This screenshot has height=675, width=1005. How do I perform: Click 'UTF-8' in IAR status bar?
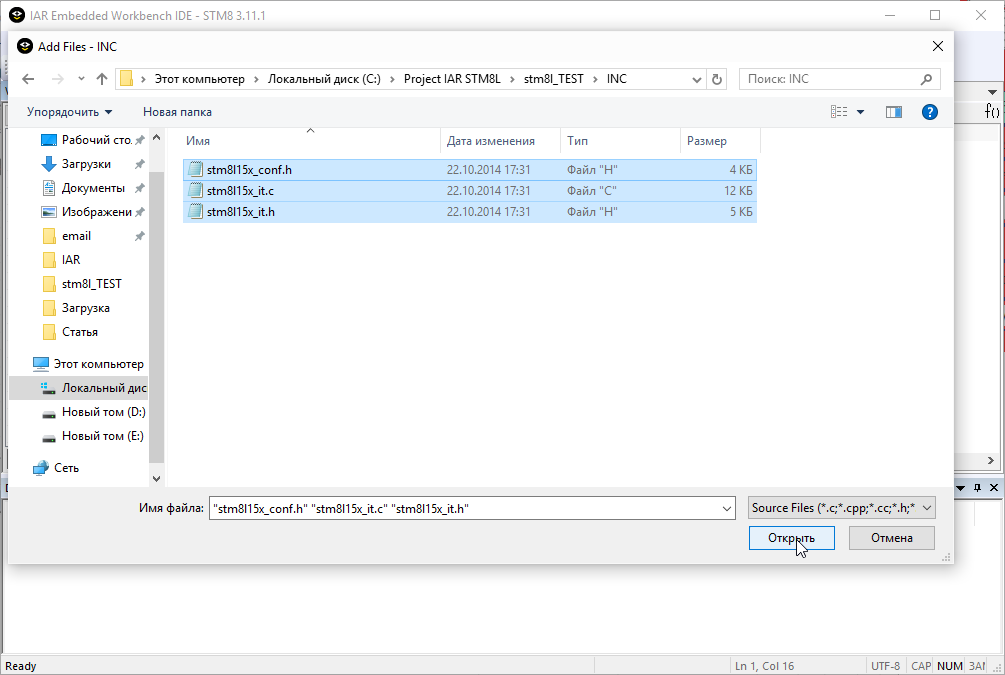[x=885, y=666]
